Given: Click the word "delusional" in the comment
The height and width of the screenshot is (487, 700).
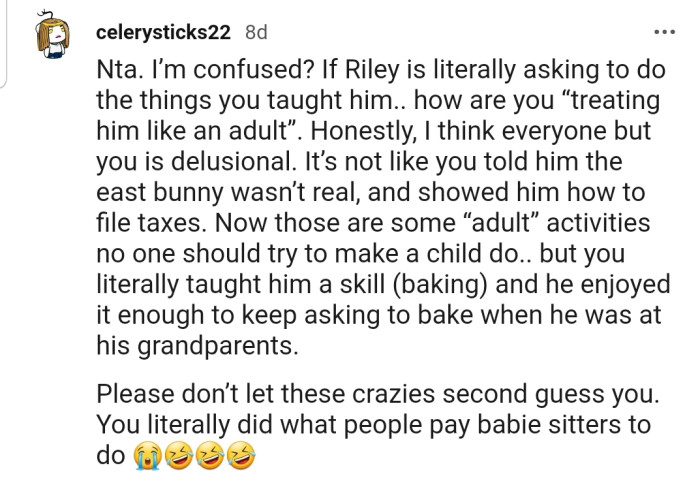Looking at the screenshot, I should click(x=232, y=162).
